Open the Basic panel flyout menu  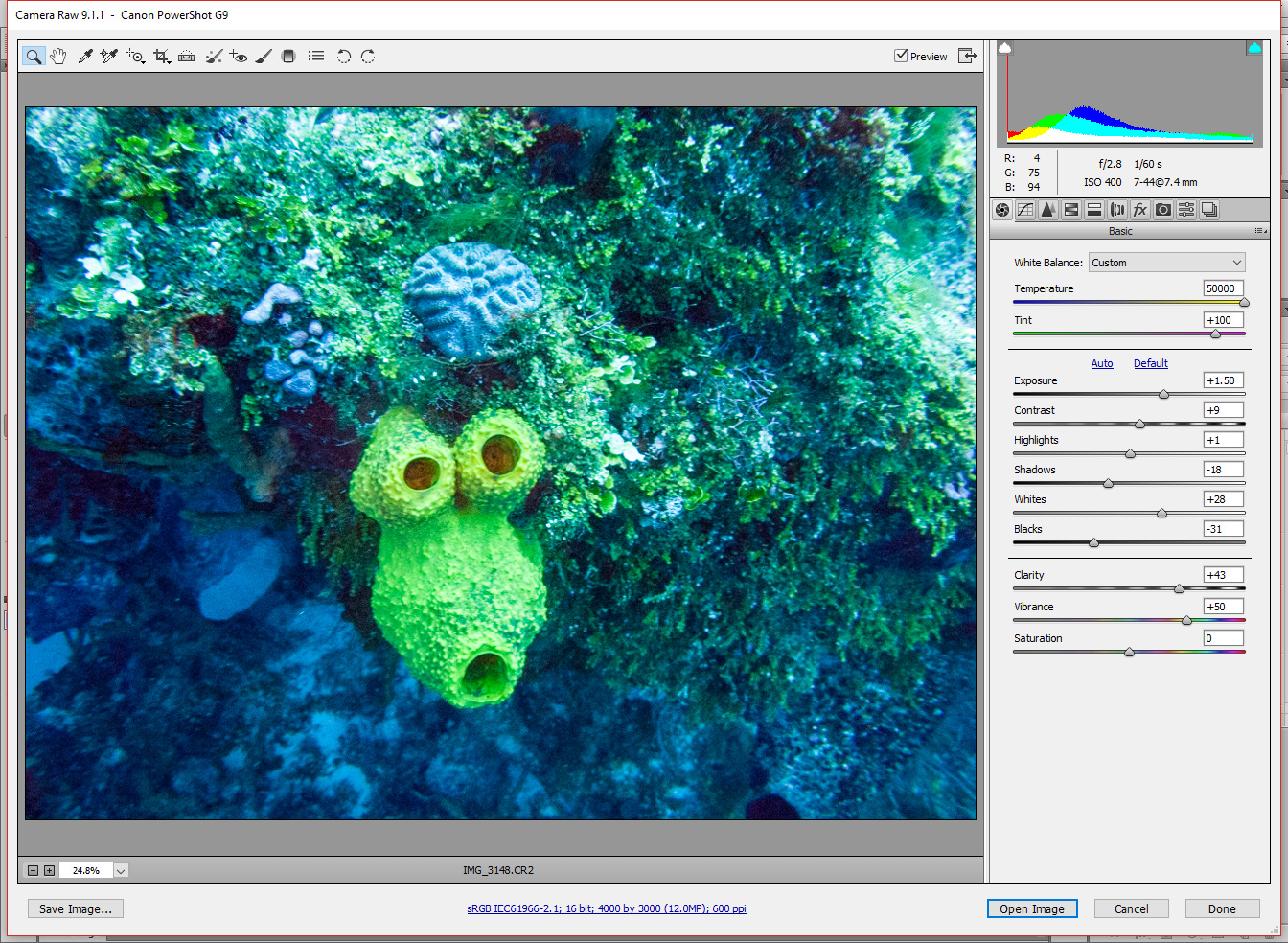click(x=1259, y=230)
